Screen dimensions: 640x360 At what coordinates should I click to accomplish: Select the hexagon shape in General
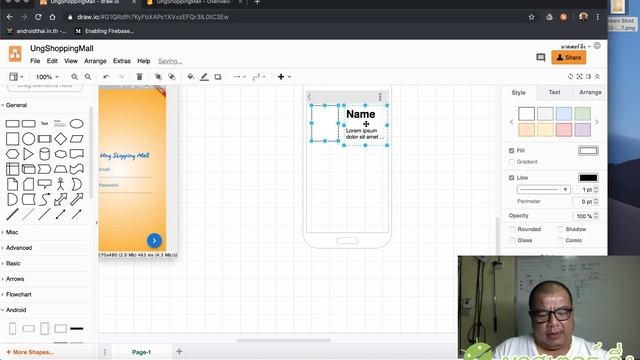click(12, 154)
